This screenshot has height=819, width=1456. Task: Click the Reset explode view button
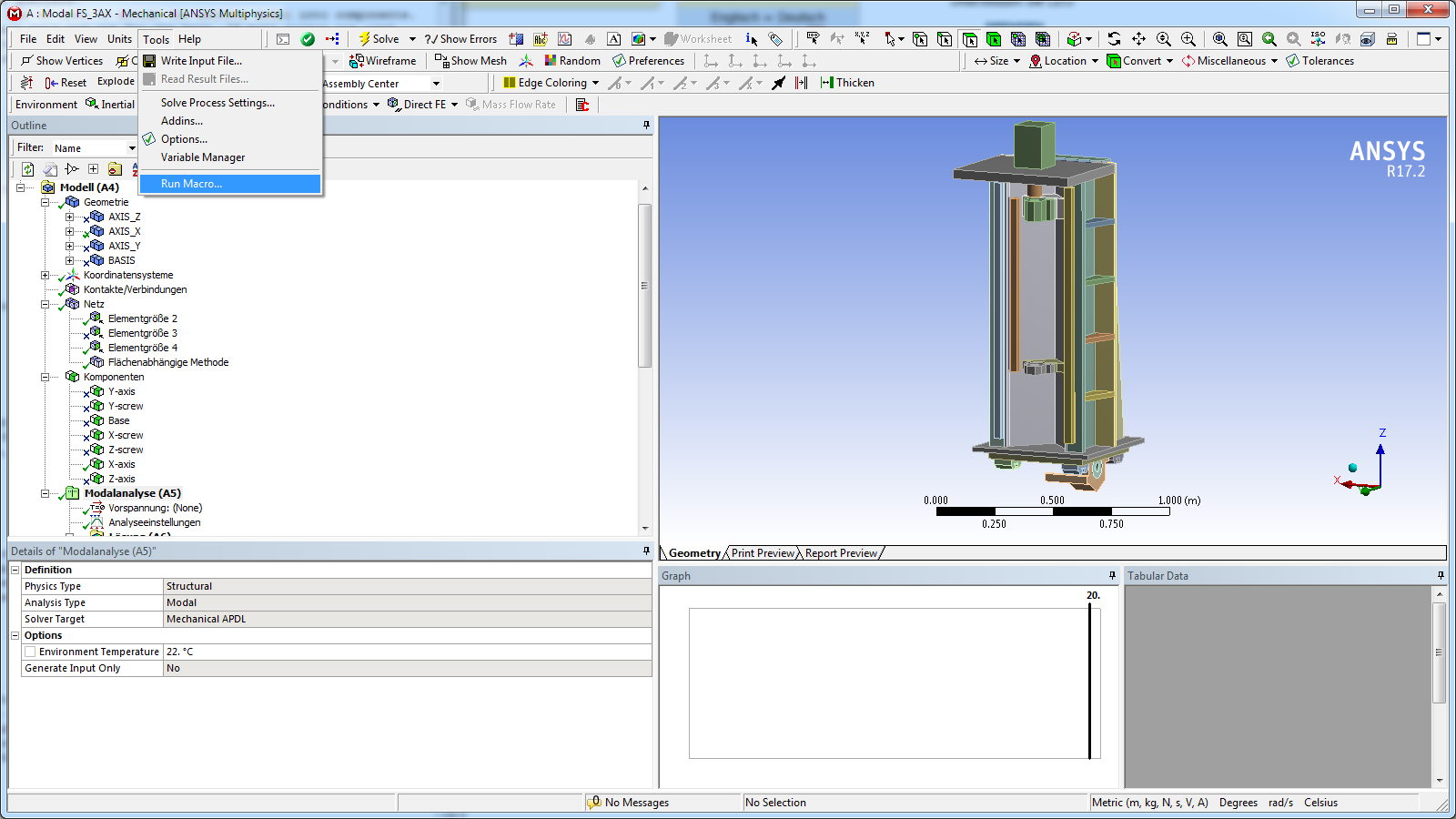pyautogui.click(x=66, y=83)
